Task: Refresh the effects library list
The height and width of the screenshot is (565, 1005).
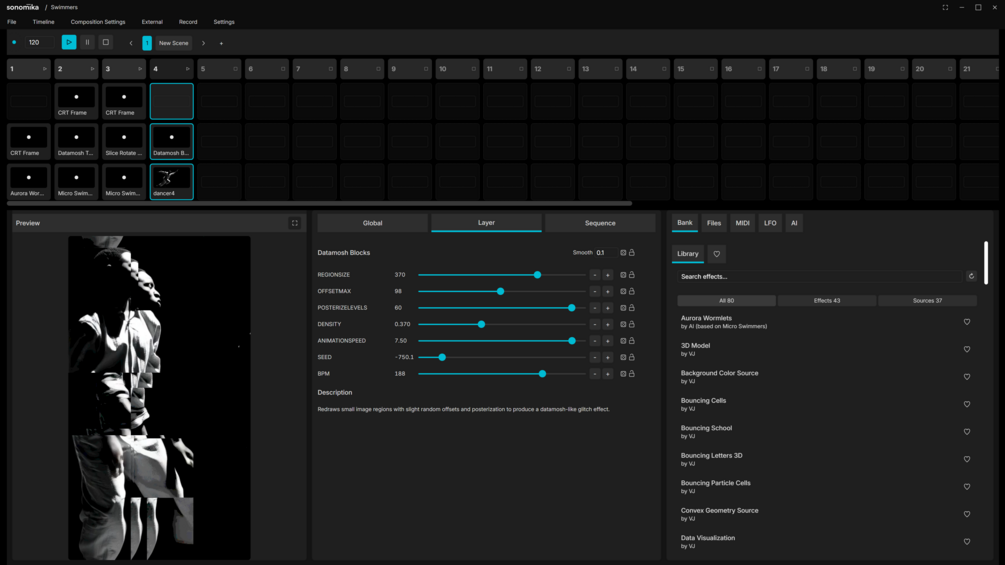Action: [971, 276]
